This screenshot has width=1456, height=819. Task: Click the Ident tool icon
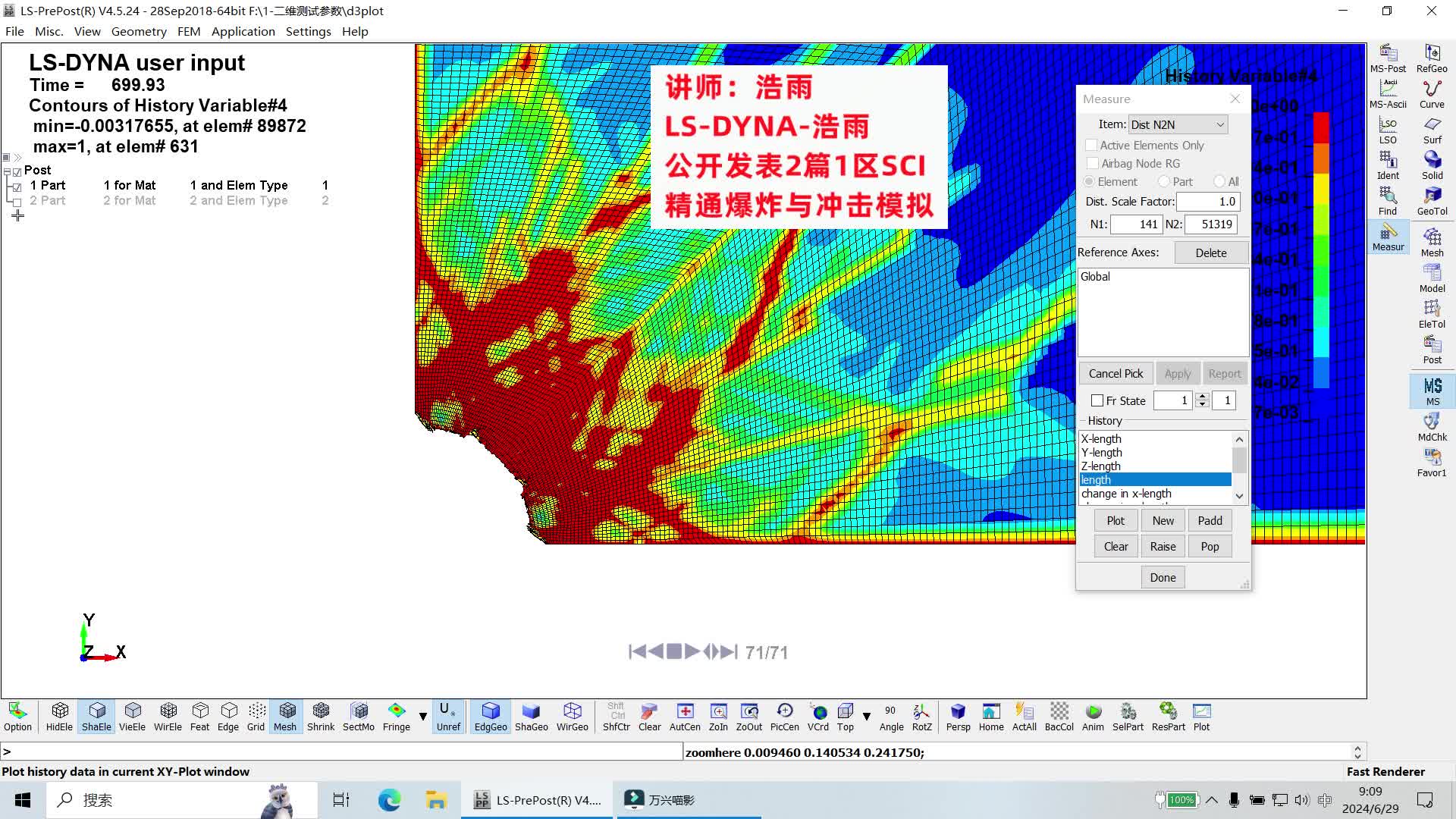1388,165
